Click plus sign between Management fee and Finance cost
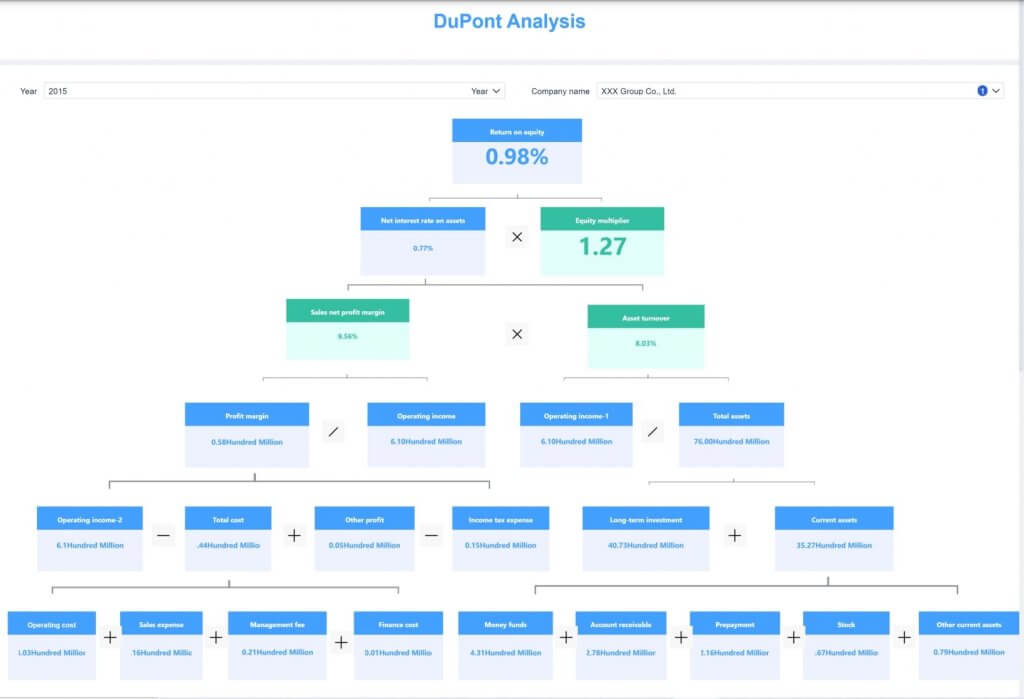Screen dimensions: 1024x699 (x=341, y=643)
